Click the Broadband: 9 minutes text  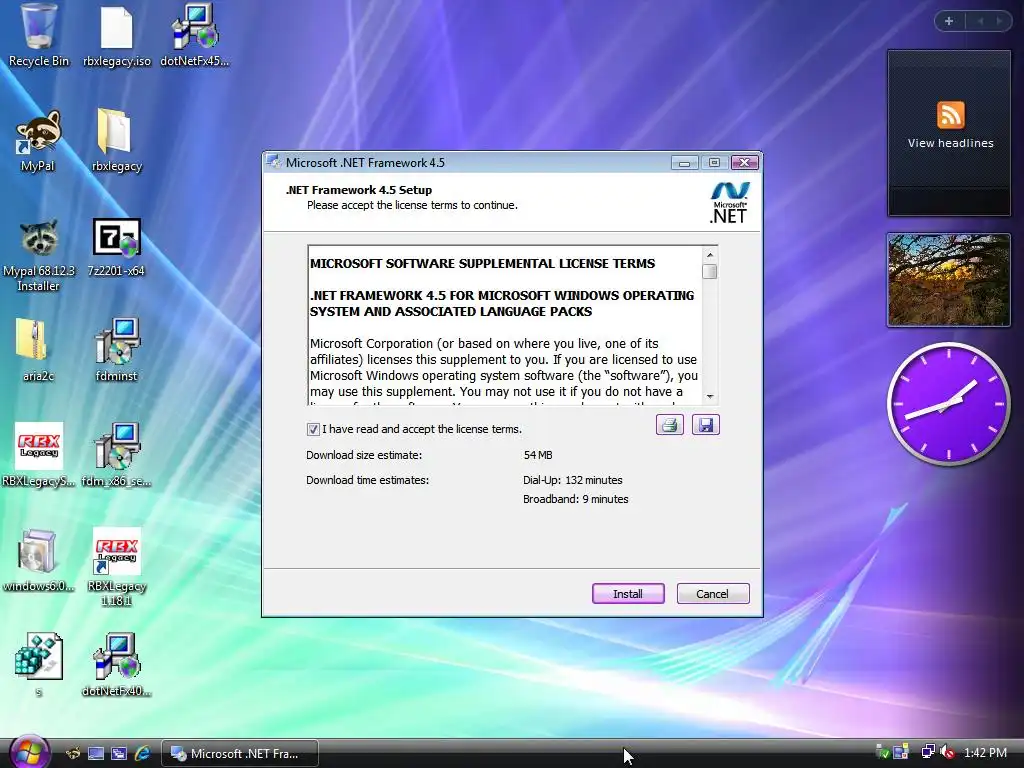point(575,499)
